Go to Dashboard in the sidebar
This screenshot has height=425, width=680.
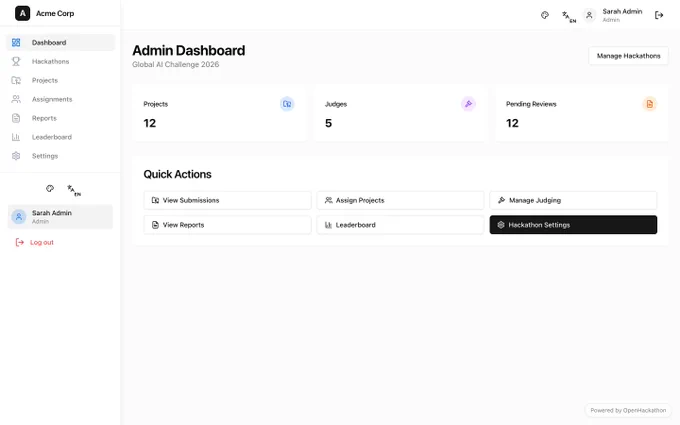tap(60, 42)
